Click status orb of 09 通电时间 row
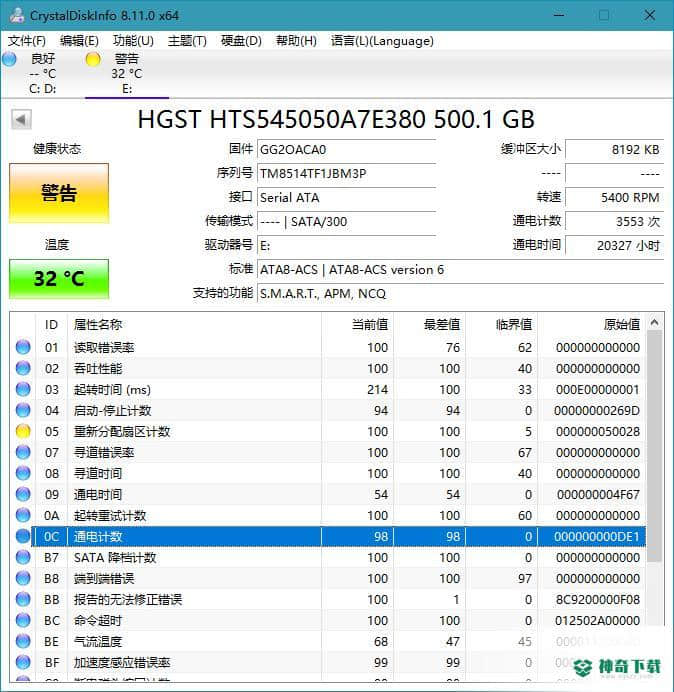This screenshot has width=674, height=692. (x=23, y=494)
